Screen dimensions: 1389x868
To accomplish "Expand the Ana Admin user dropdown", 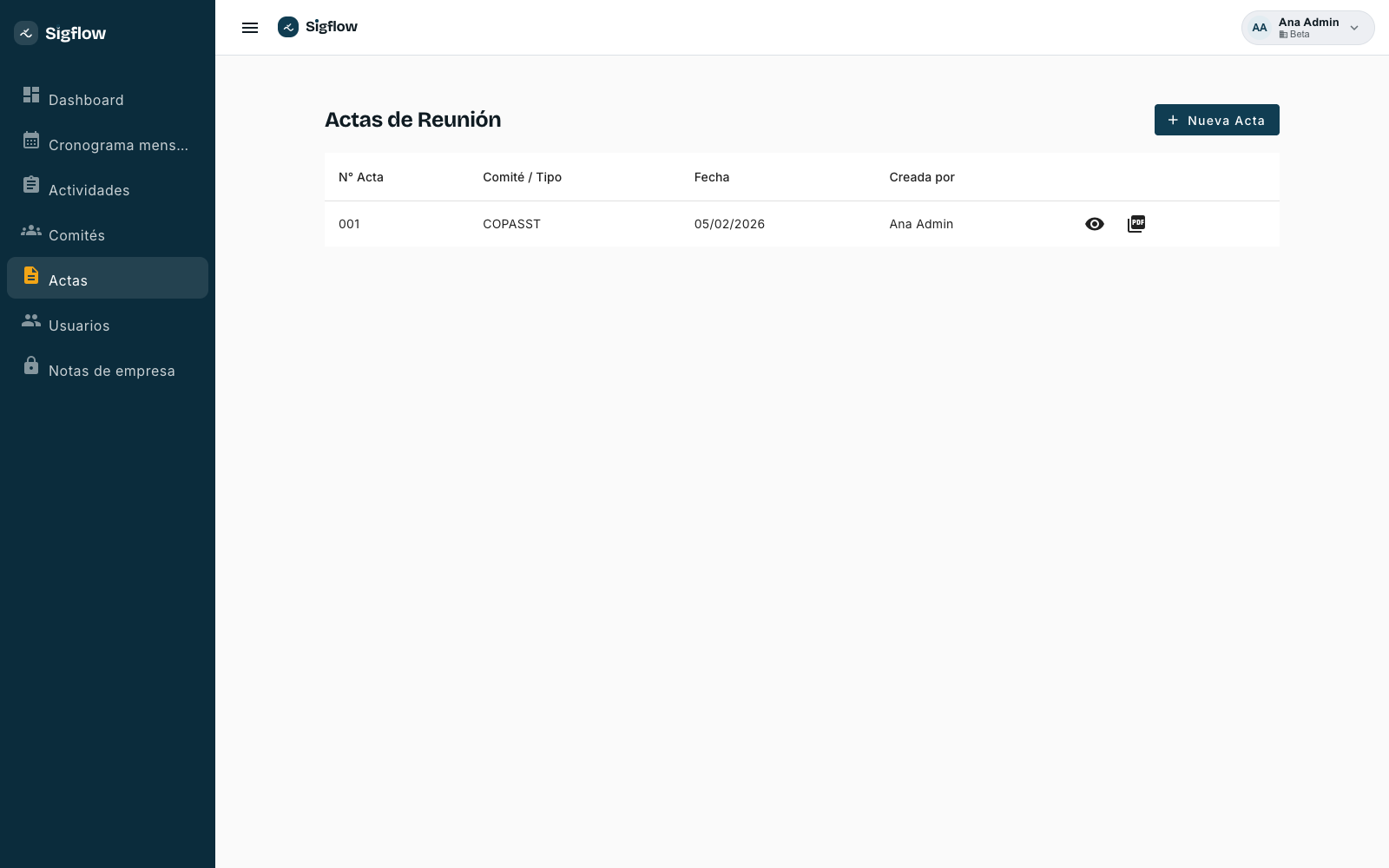I will pyautogui.click(x=1354, y=28).
